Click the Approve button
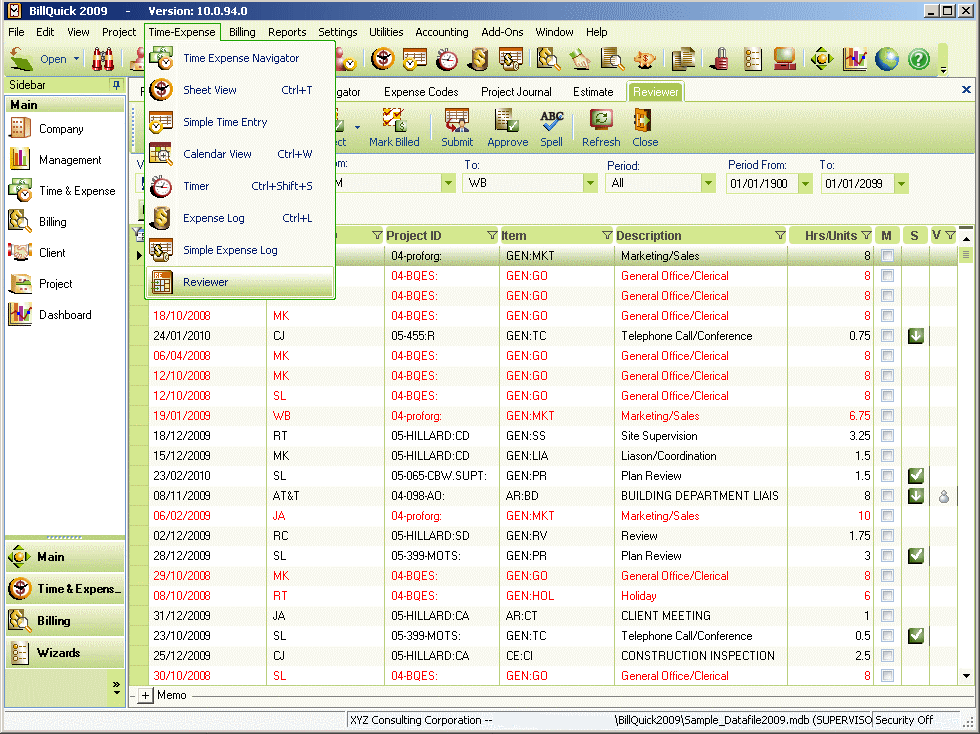Image resolution: width=980 pixels, height=734 pixels. tap(508, 128)
